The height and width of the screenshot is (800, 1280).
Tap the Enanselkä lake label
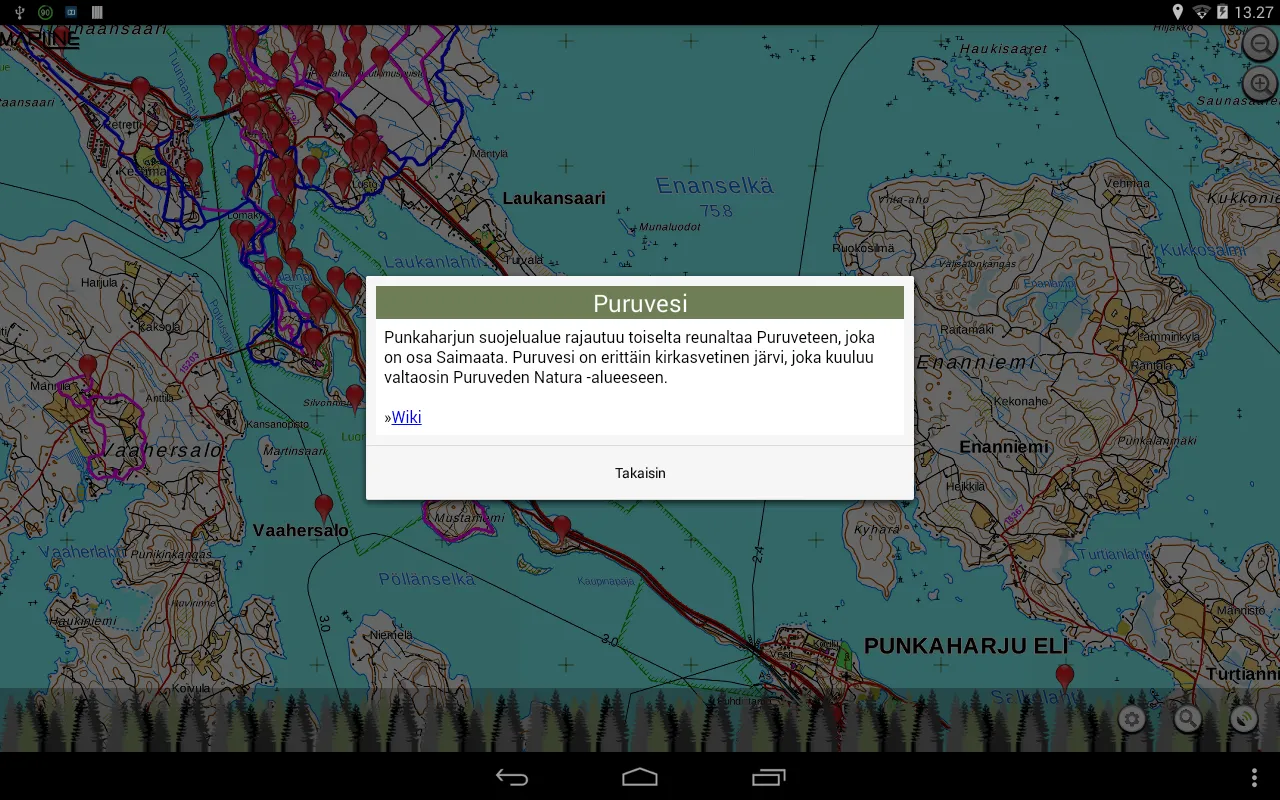tap(715, 186)
